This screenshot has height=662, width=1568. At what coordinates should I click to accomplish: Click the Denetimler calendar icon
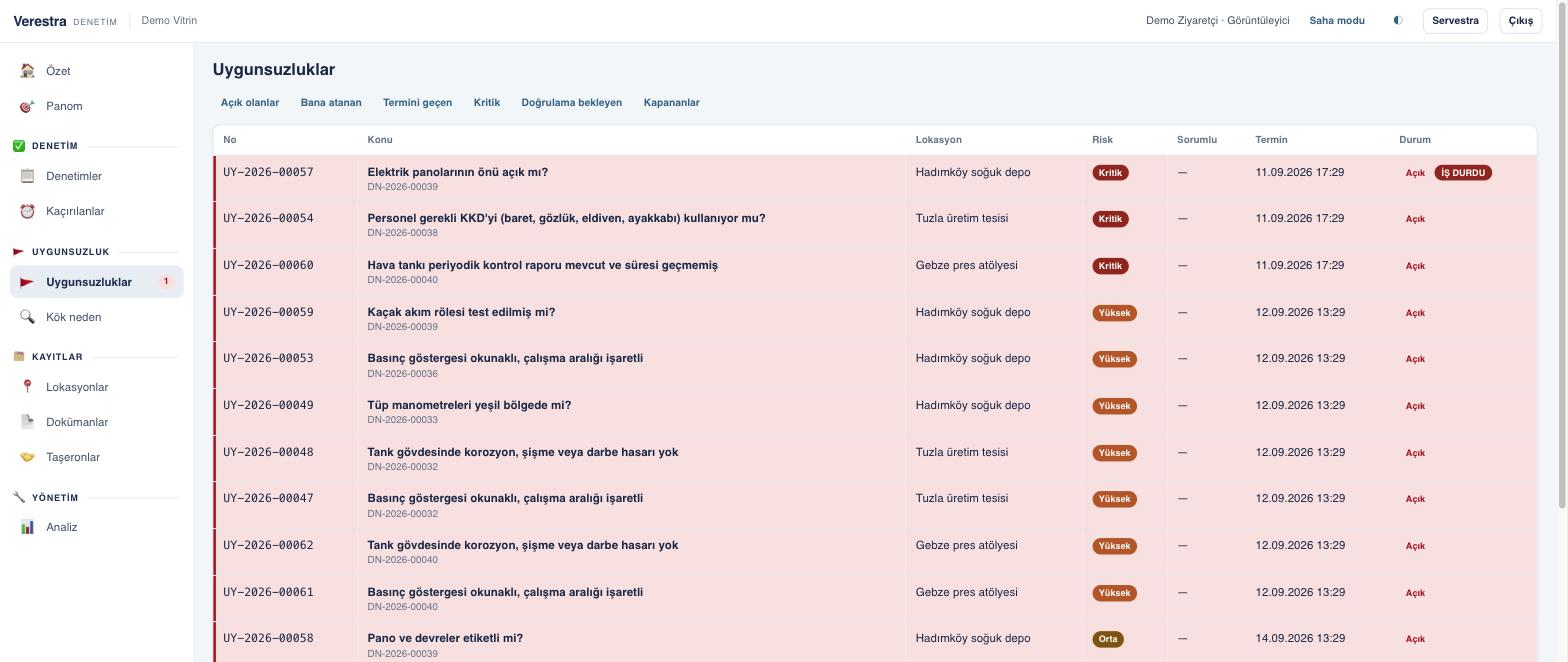pyautogui.click(x=27, y=176)
